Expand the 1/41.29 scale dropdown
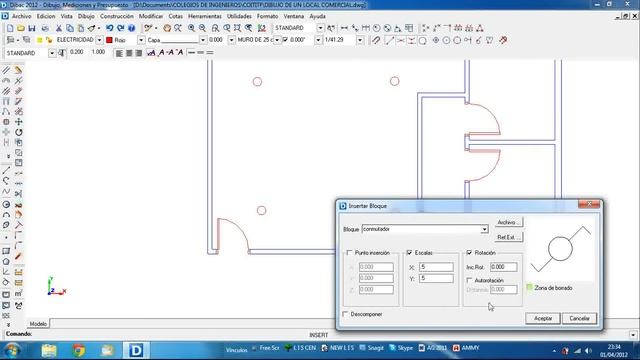Viewport: 640px width, 360px height. point(360,40)
